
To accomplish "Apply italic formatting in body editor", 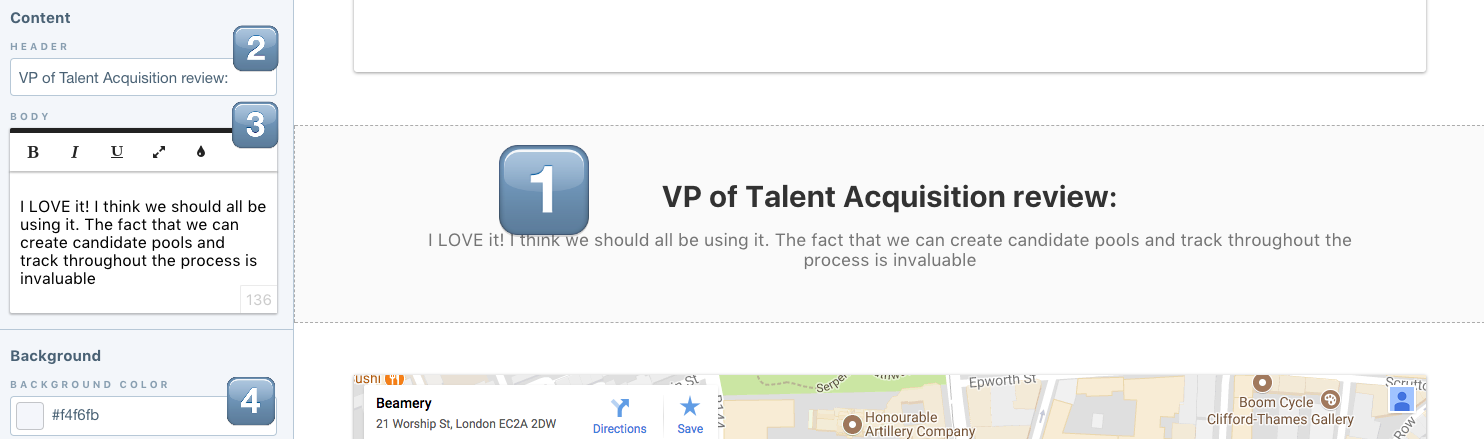I will click(x=75, y=152).
